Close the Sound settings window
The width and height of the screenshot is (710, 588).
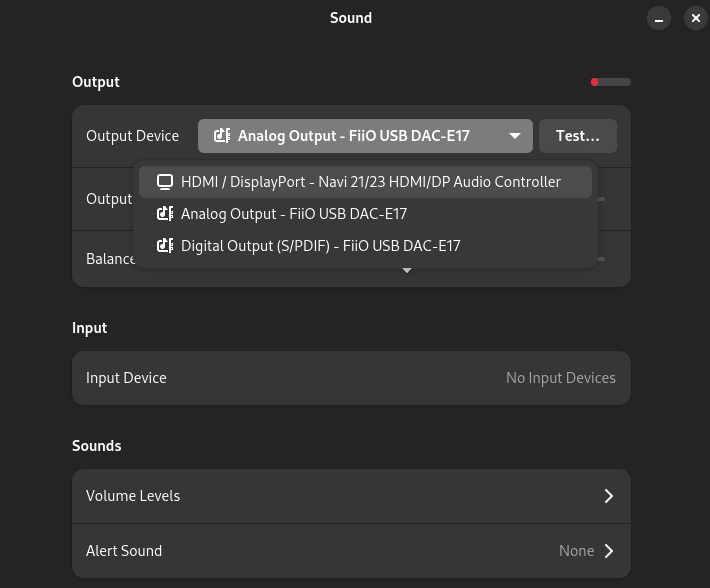coord(696,18)
